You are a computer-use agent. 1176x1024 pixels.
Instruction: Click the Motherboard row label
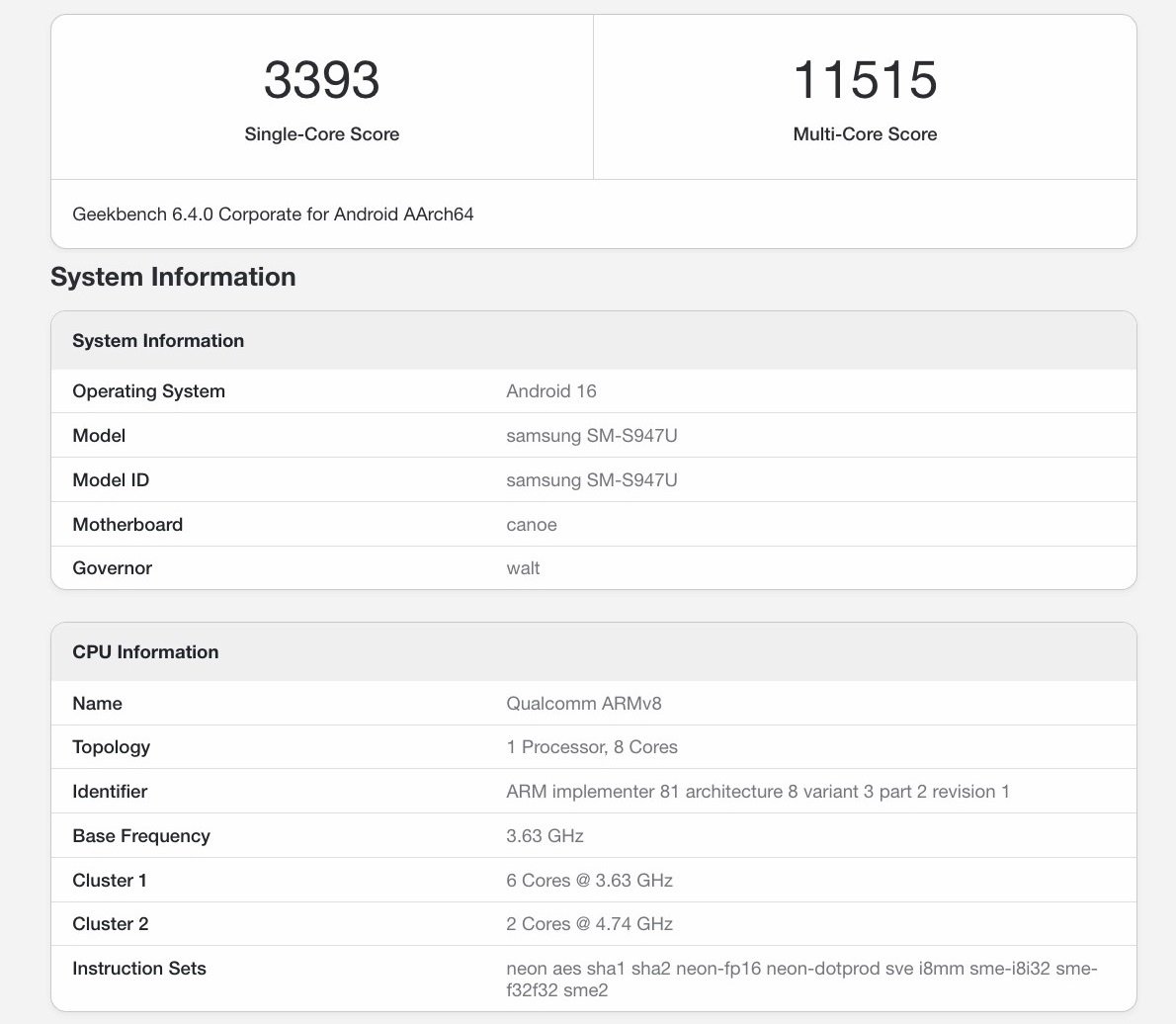coord(127,525)
